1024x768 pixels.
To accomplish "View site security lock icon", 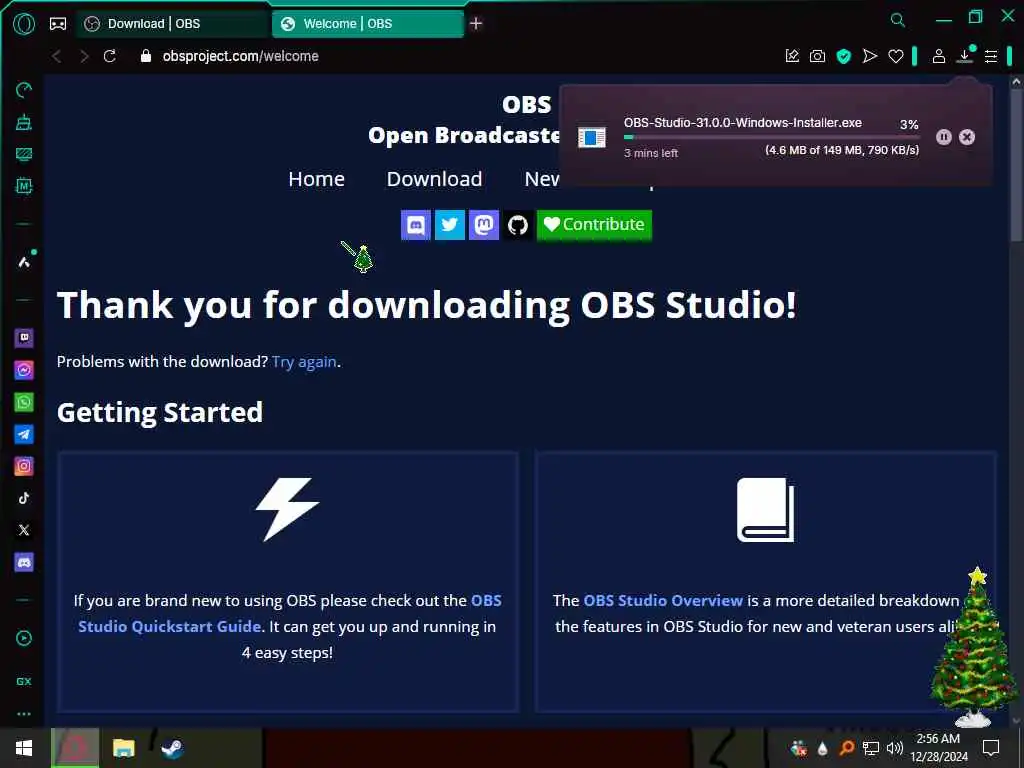I will pyautogui.click(x=146, y=56).
